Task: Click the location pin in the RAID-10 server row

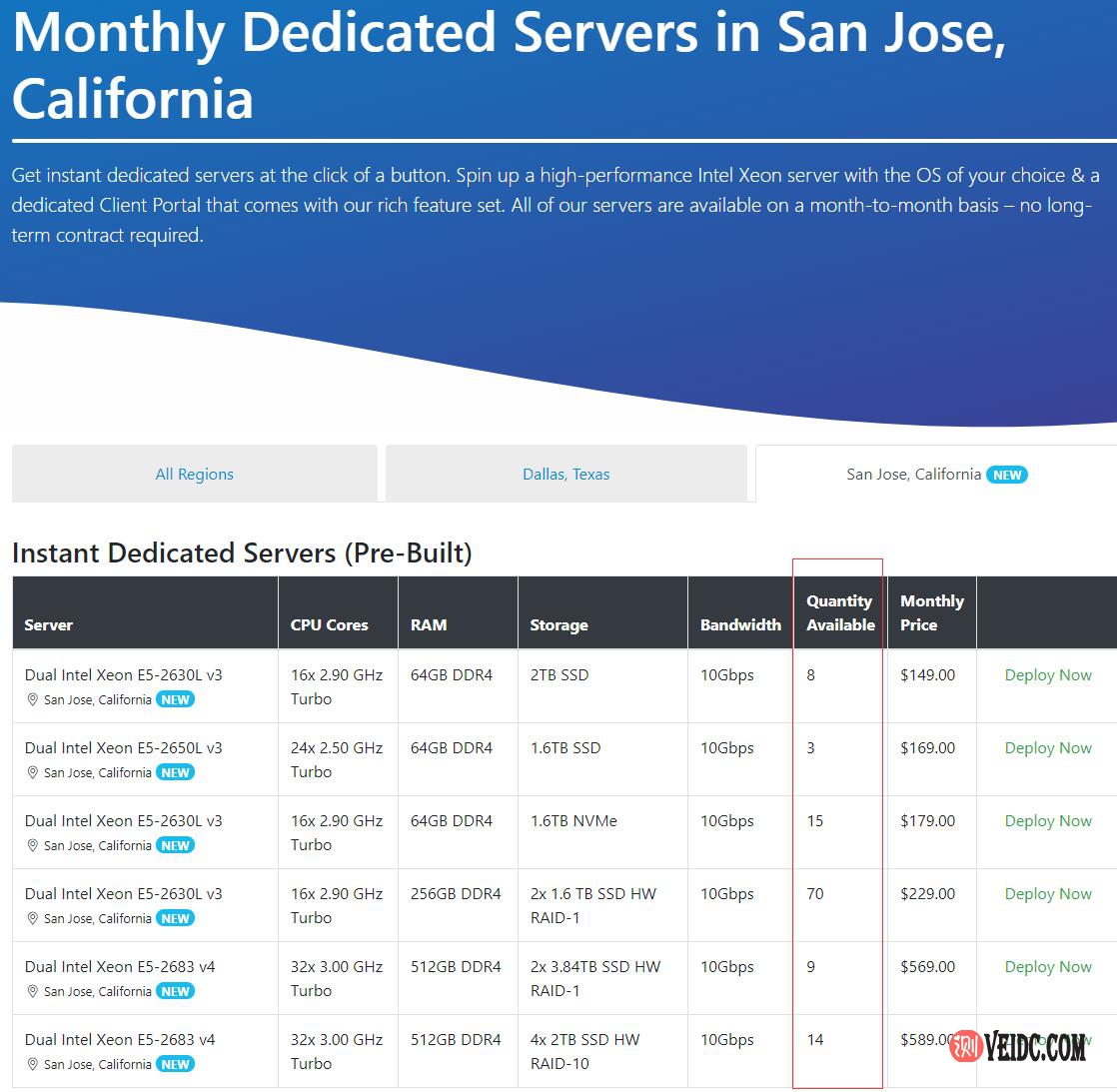Action: click(32, 1064)
